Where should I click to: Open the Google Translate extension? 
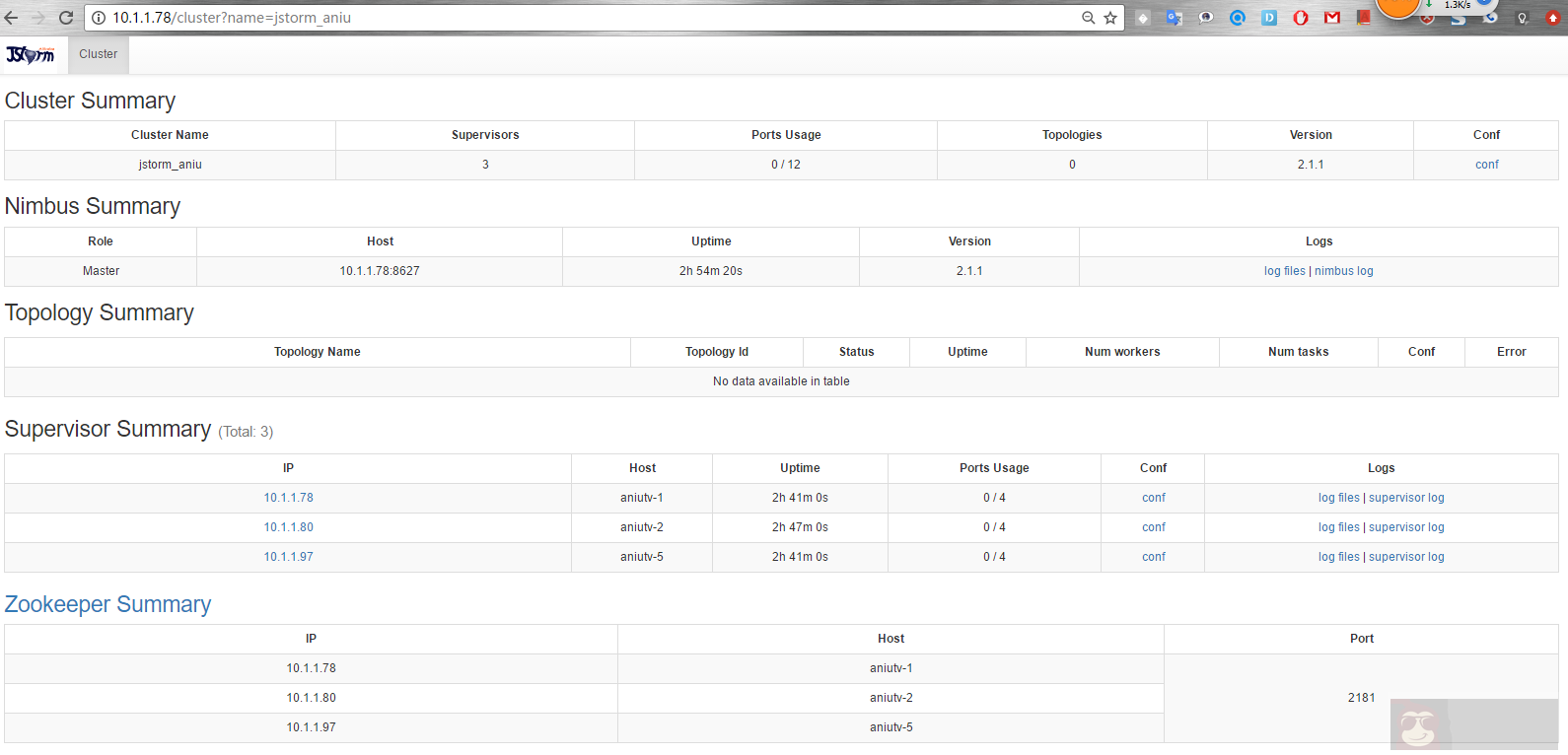click(x=1174, y=18)
